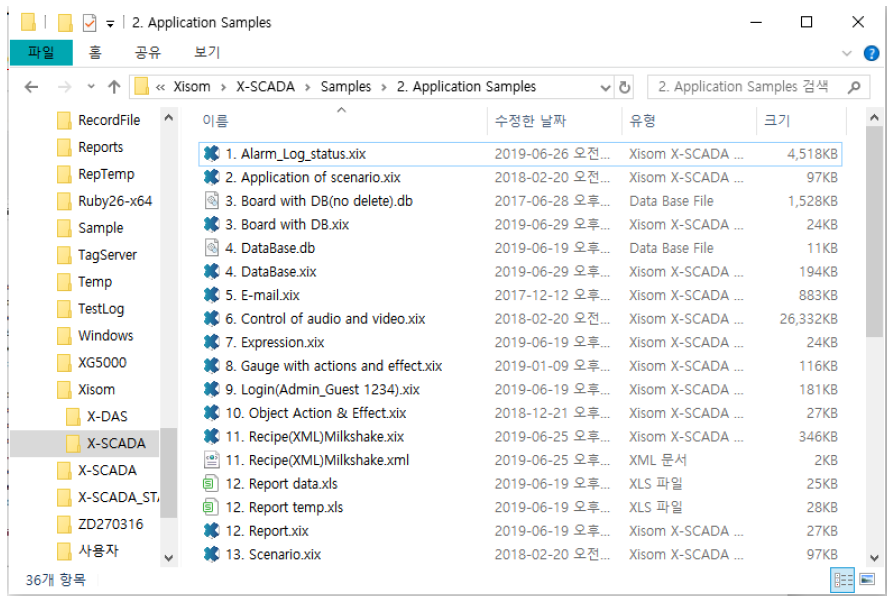
Task: Click the icon of 13. Scenario.xix
Action: (x=212, y=554)
